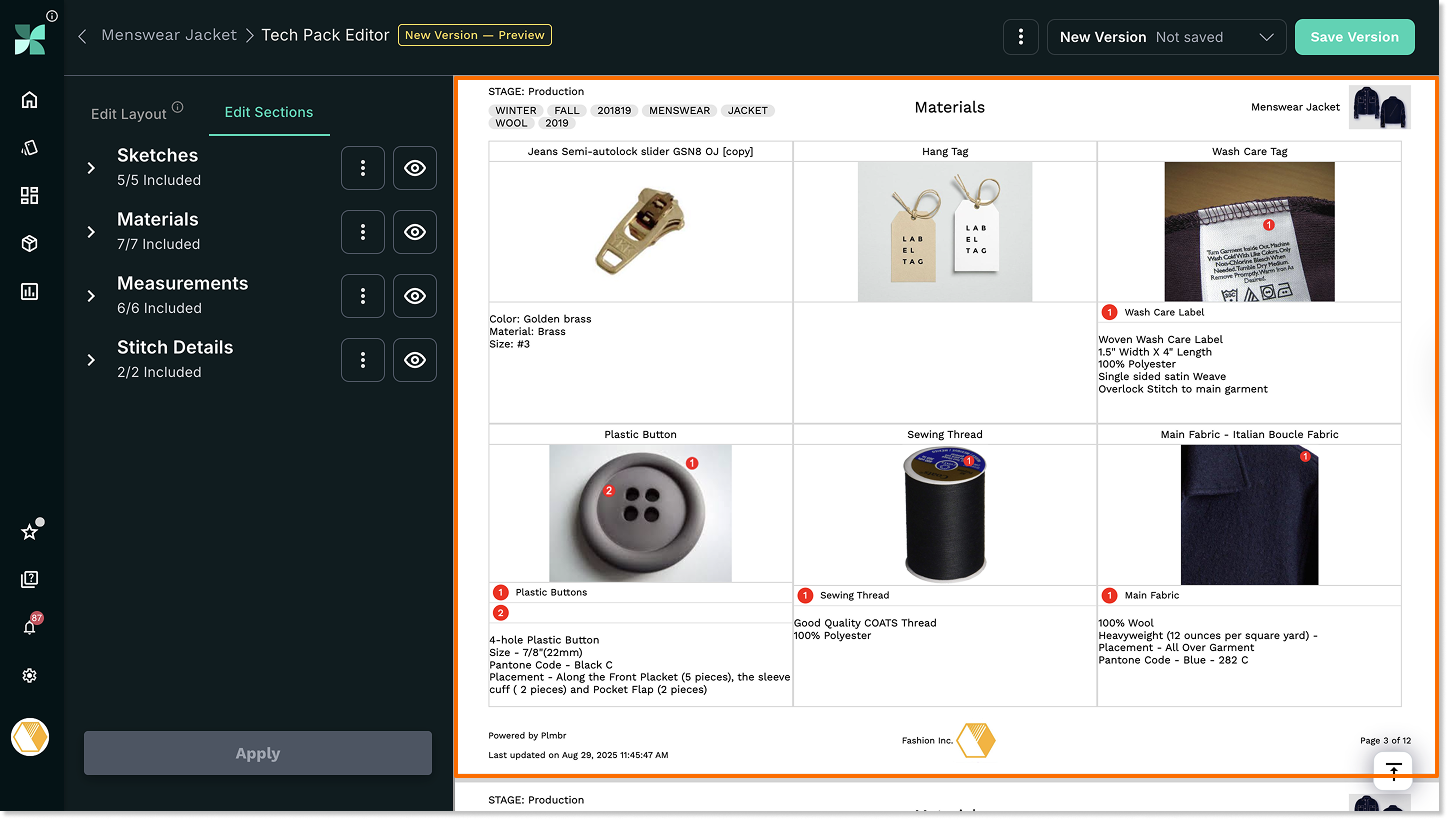Hide the Materials section with eye icon
Screen dimensions: 1447x819
[415, 232]
